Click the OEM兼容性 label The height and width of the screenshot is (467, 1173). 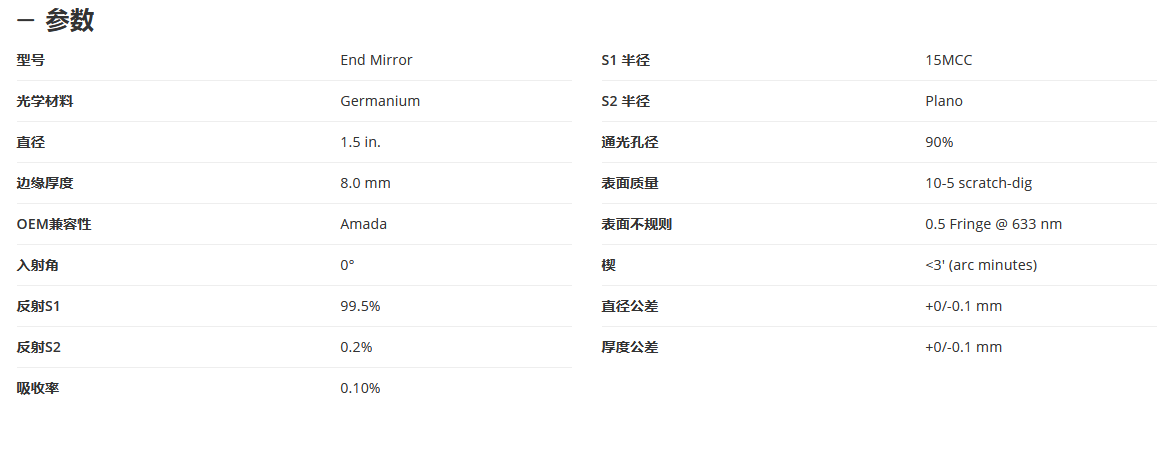[x=54, y=225]
